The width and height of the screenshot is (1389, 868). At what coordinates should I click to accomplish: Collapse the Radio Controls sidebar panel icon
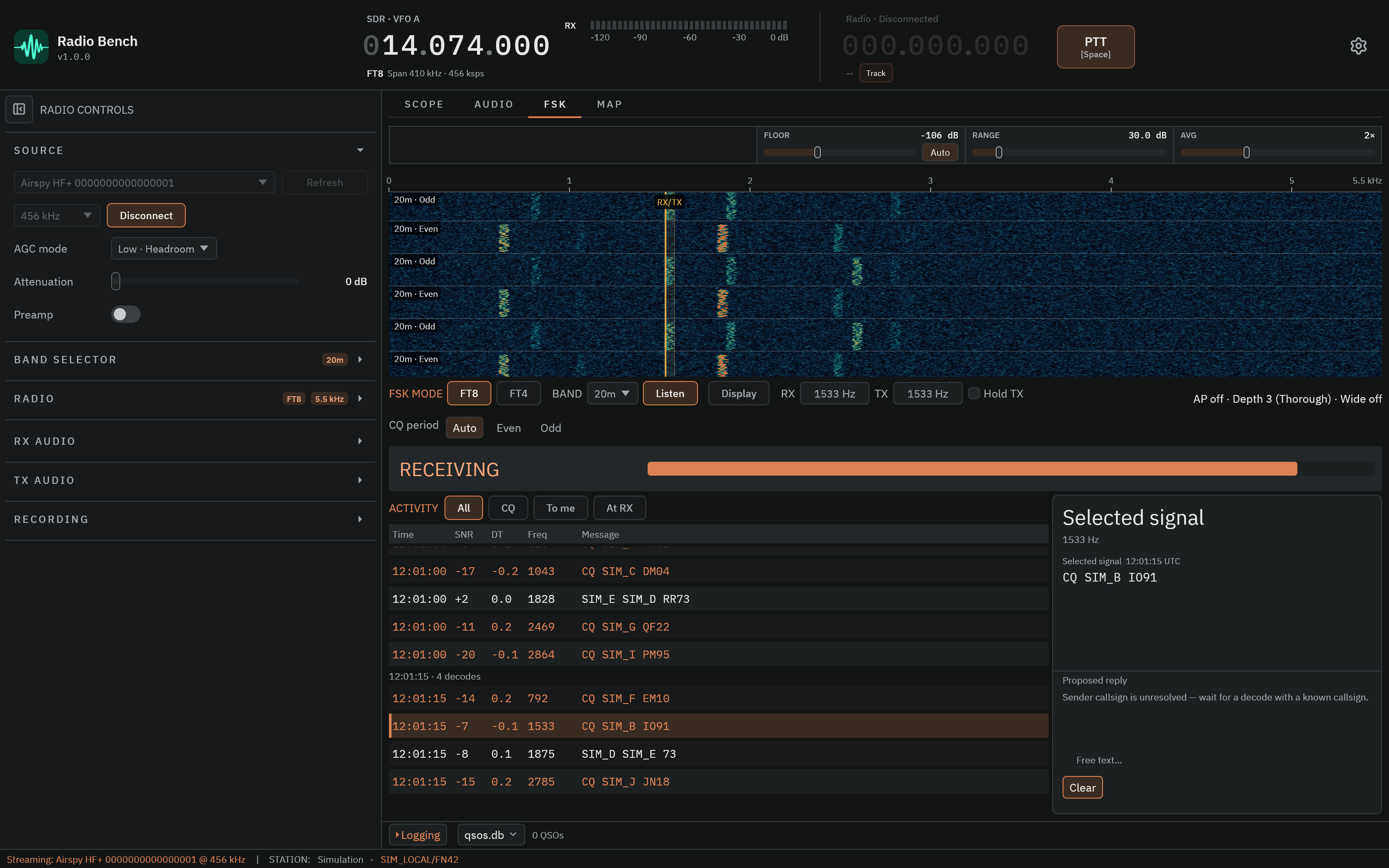point(19,109)
